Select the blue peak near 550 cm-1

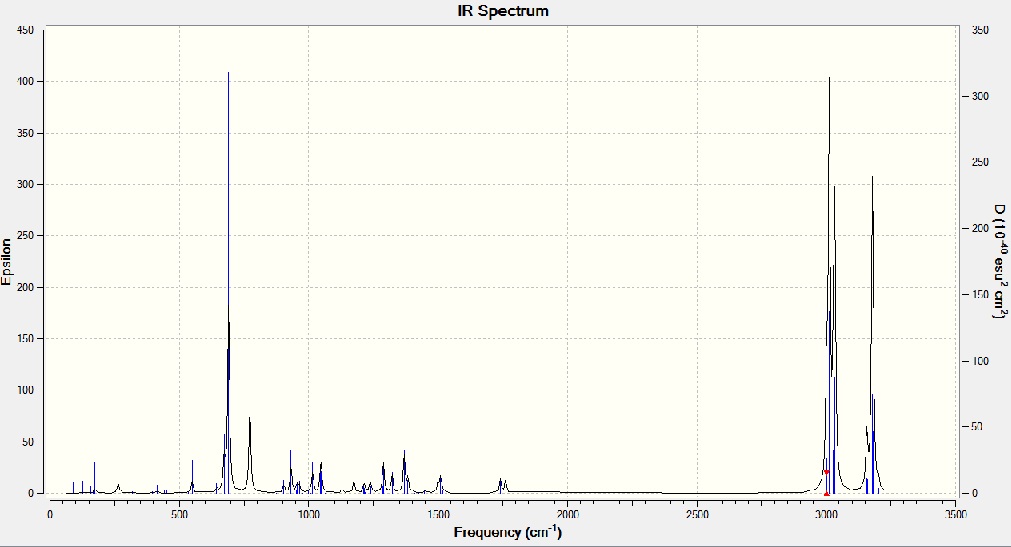coord(192,477)
